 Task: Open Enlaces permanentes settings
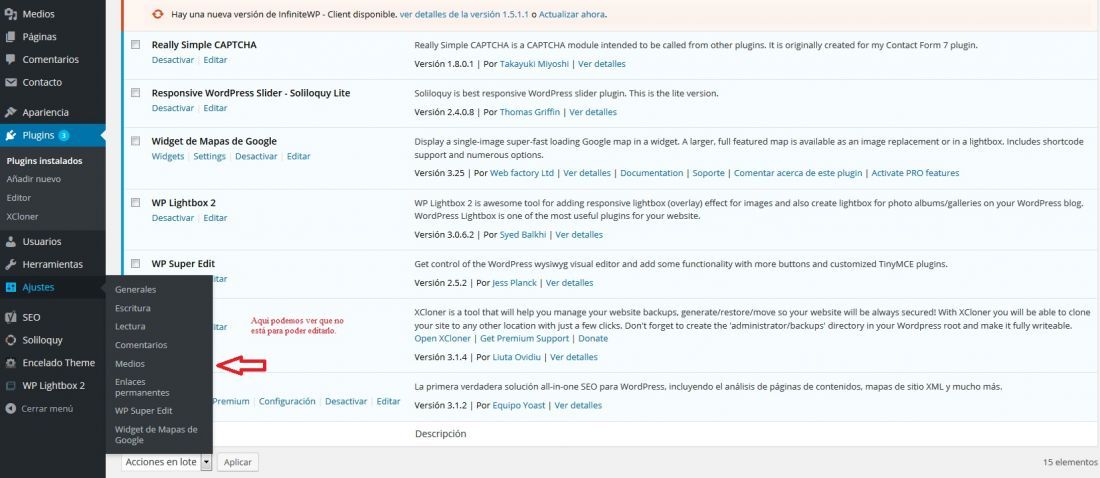pyautogui.click(x=142, y=387)
